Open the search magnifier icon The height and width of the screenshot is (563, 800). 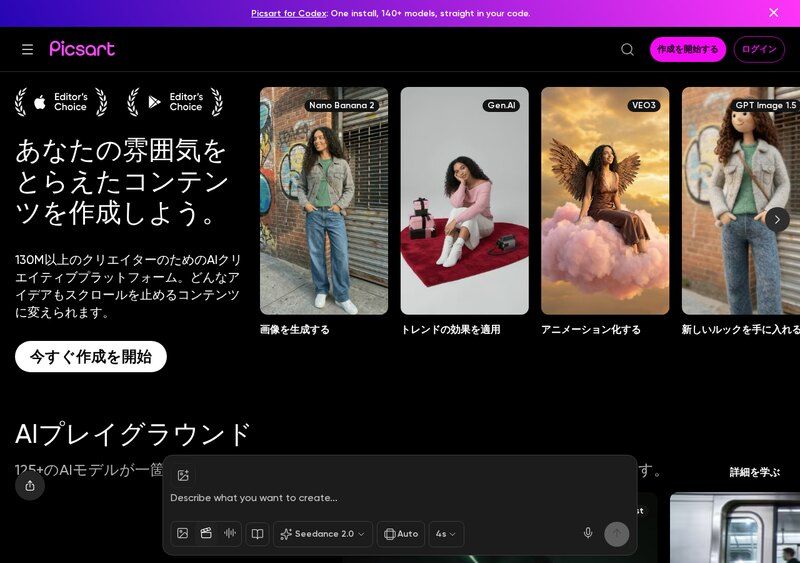point(627,50)
